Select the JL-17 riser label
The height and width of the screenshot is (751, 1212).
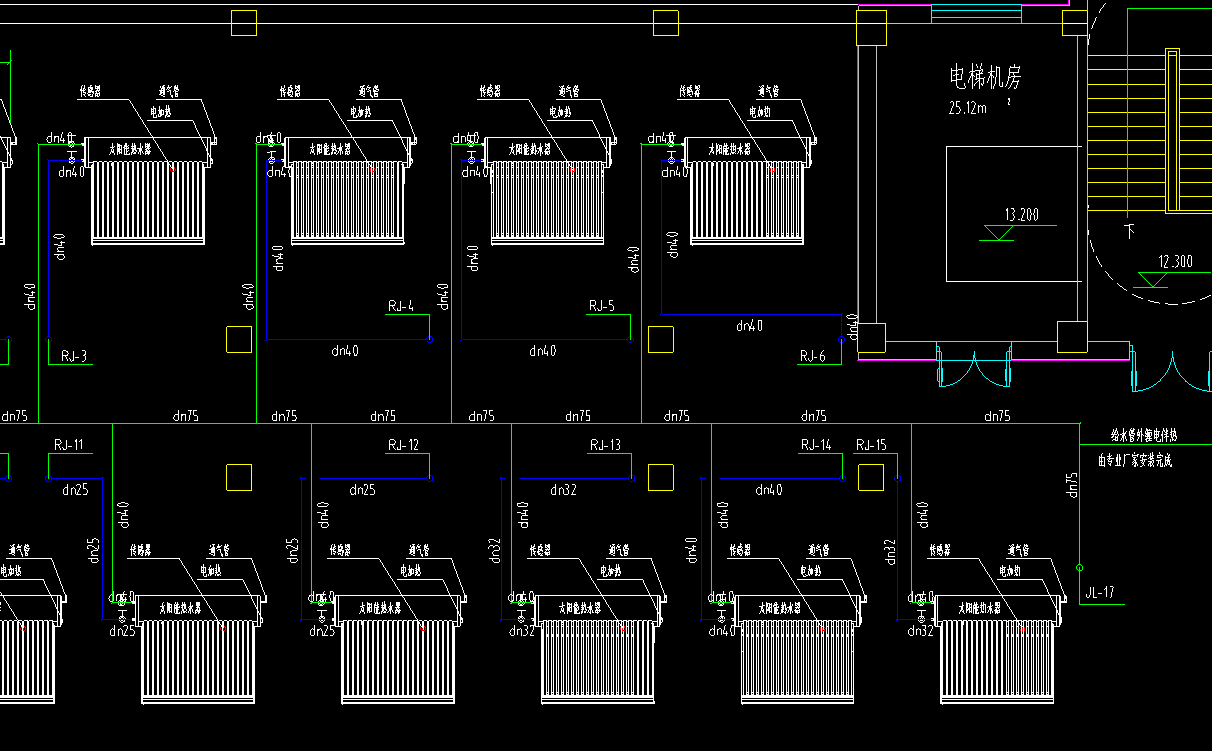tap(1100, 593)
